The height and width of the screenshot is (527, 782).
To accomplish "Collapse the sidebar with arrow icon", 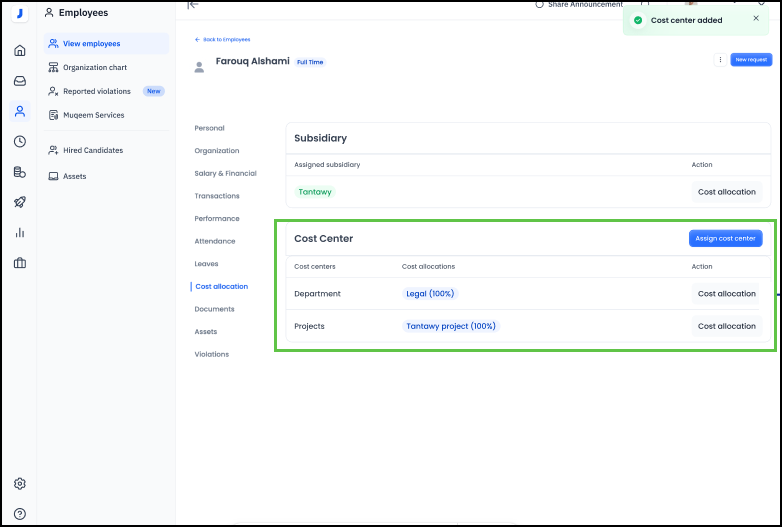I will [x=193, y=6].
